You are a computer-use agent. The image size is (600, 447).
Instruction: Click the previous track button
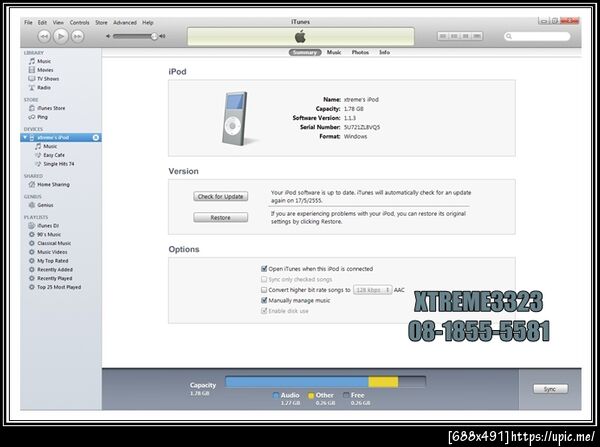click(44, 36)
